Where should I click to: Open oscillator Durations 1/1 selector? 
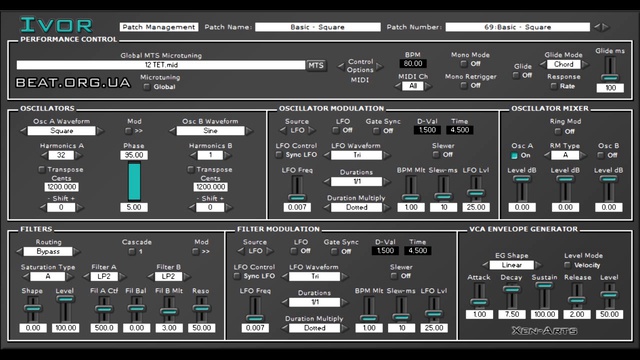click(357, 182)
